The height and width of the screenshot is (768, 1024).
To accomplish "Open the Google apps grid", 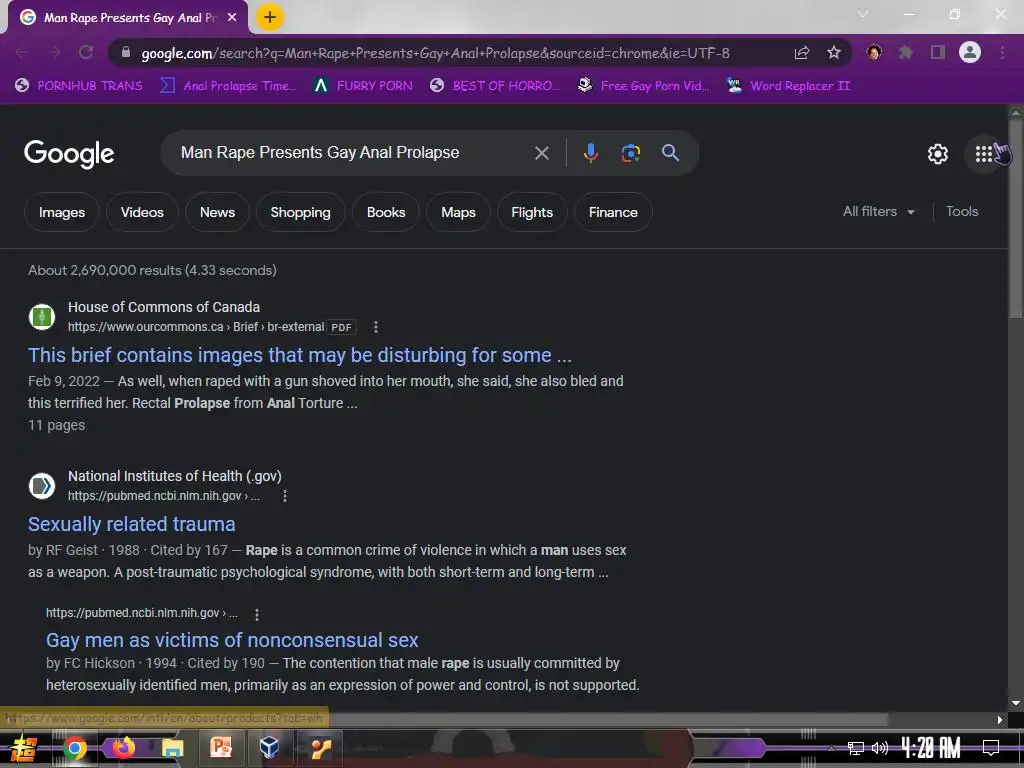I will pos(984,154).
